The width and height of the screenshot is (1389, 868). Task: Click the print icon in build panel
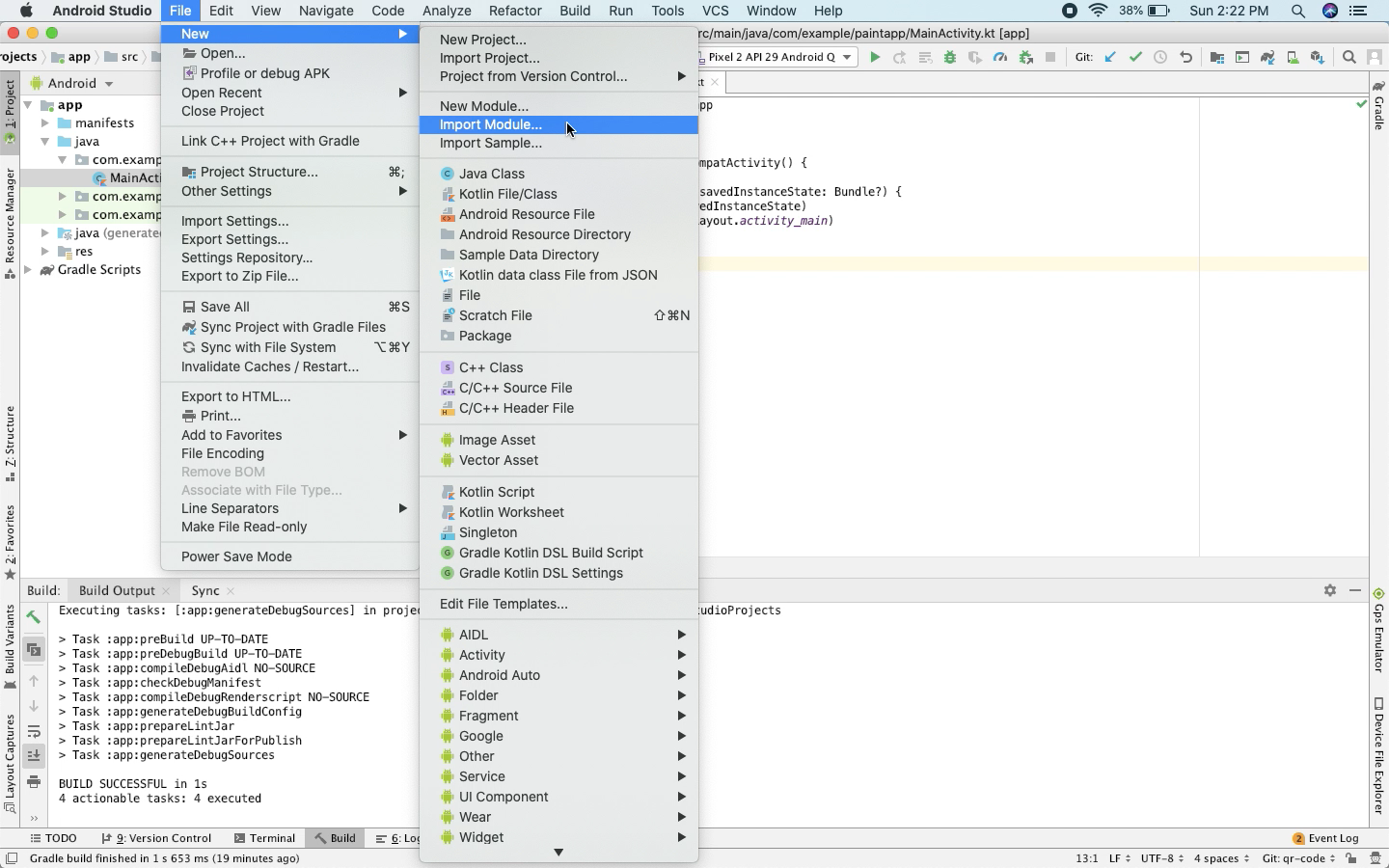tap(34, 781)
